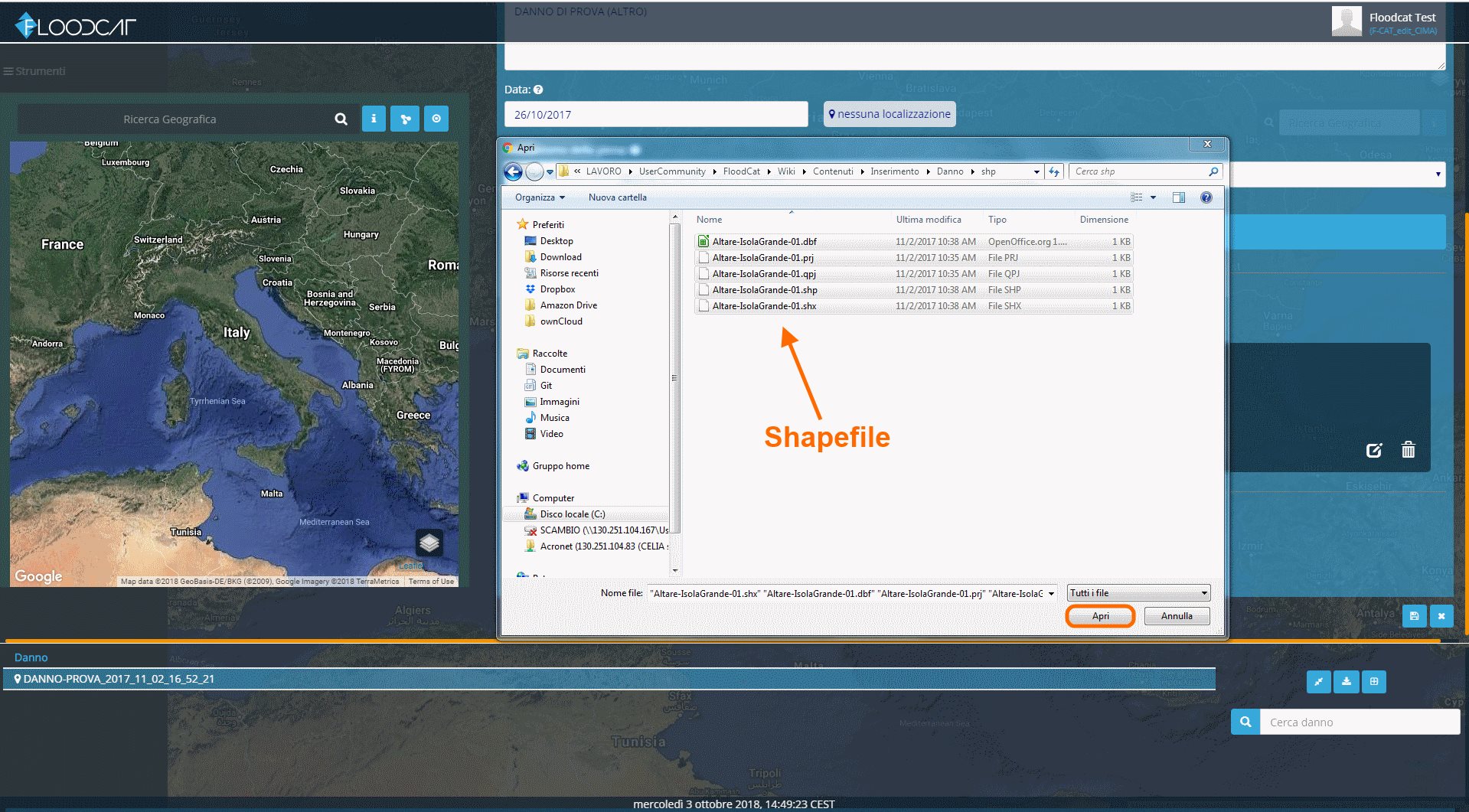Viewport: 1469px width, 812px height.
Task: Expand the address path history dropdown
Action: (x=1036, y=171)
